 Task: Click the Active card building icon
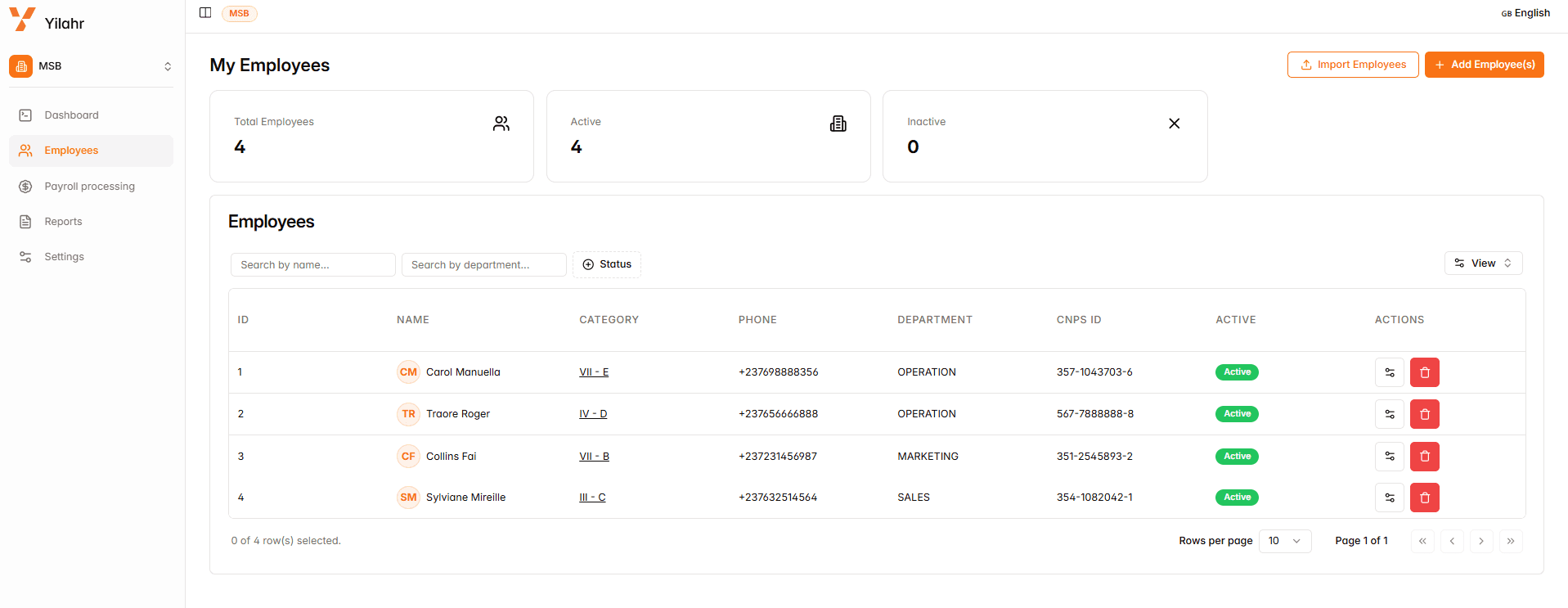pyautogui.click(x=838, y=124)
